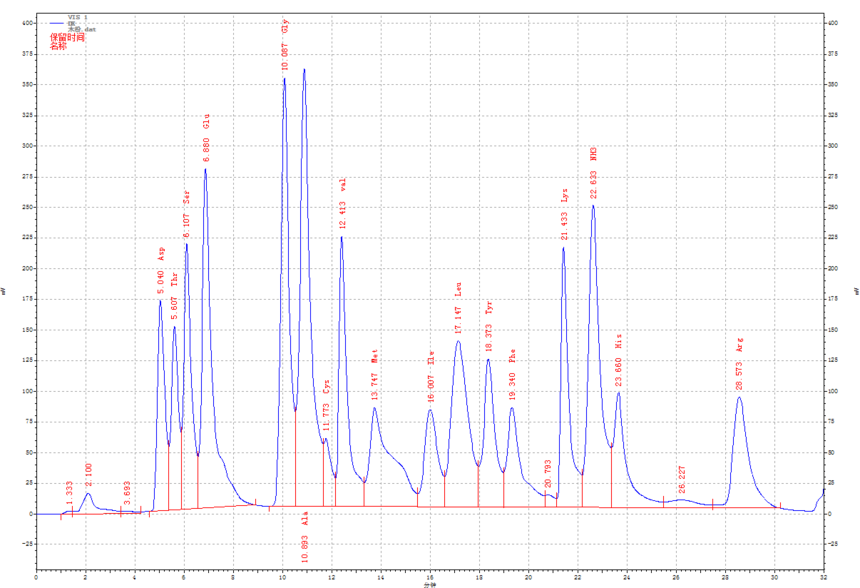Click the blue VIS 1 legend line
Screen dimensions: 860x588
[x=58, y=23]
